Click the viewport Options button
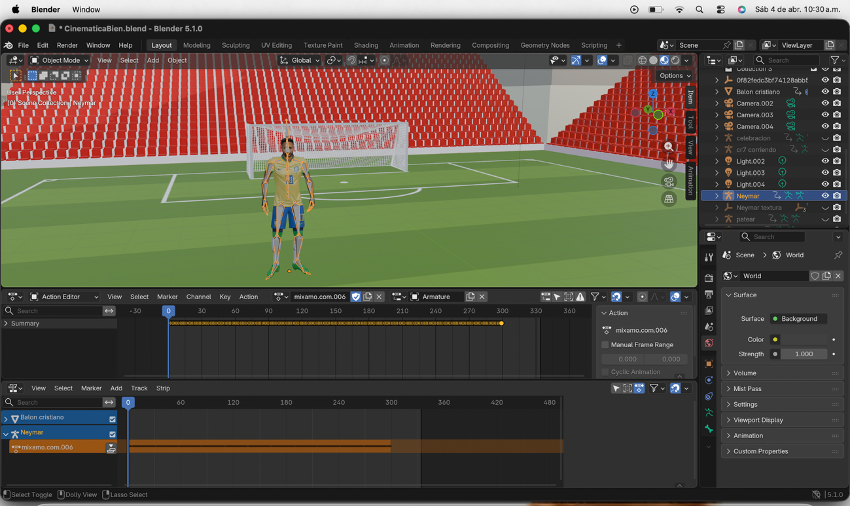850x506 pixels. [673, 75]
